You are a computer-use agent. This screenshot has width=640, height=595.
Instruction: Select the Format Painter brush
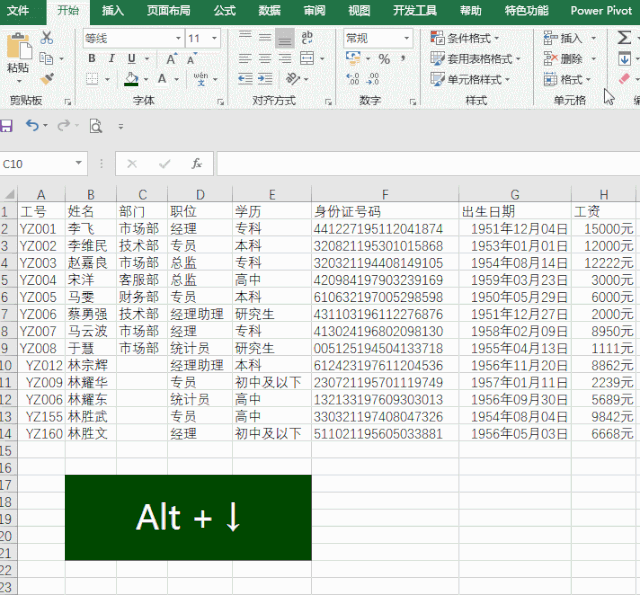click(47, 78)
